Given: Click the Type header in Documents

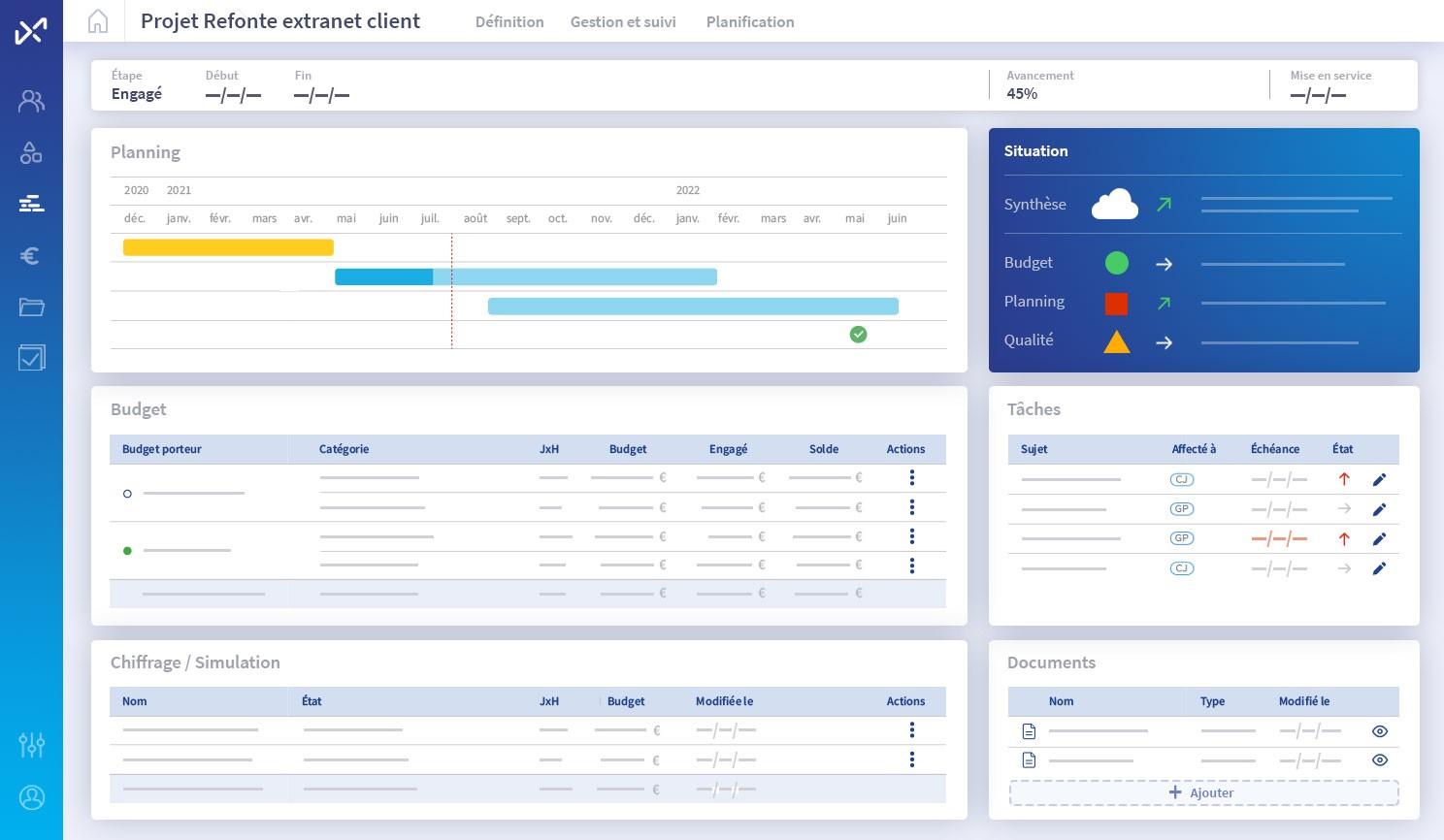Looking at the screenshot, I should click(1212, 701).
